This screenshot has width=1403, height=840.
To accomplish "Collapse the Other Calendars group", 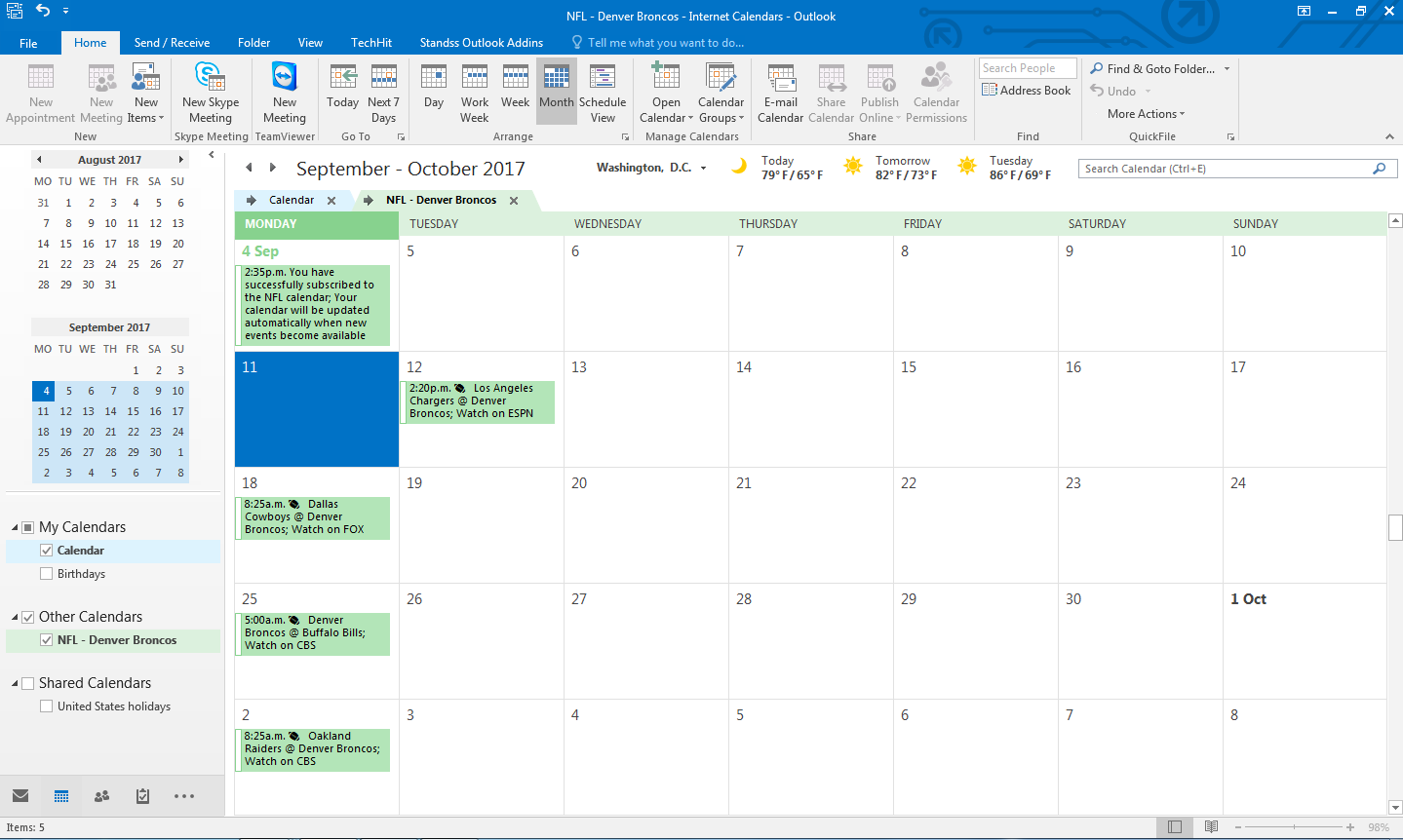I will pos(15,618).
